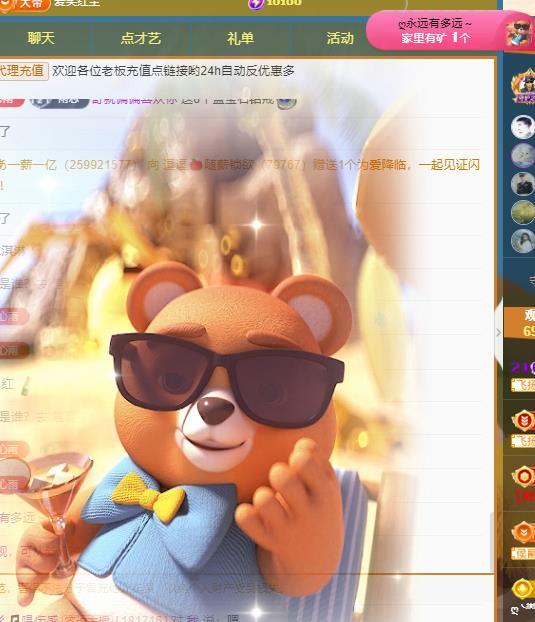Click the gold diamond badge icon
535x622 pixels.
tap(524, 589)
